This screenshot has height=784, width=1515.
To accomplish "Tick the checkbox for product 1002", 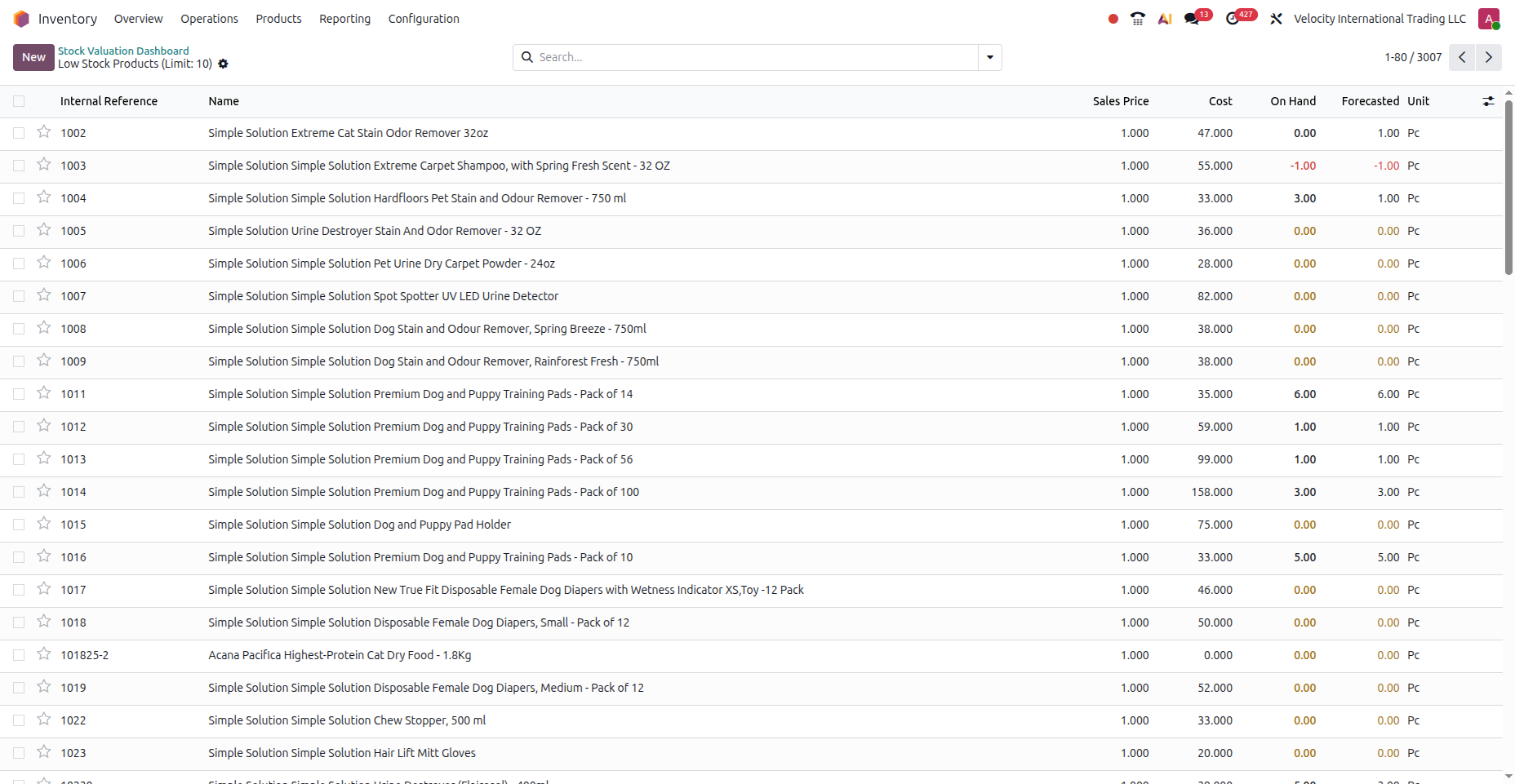I will pos(19,133).
